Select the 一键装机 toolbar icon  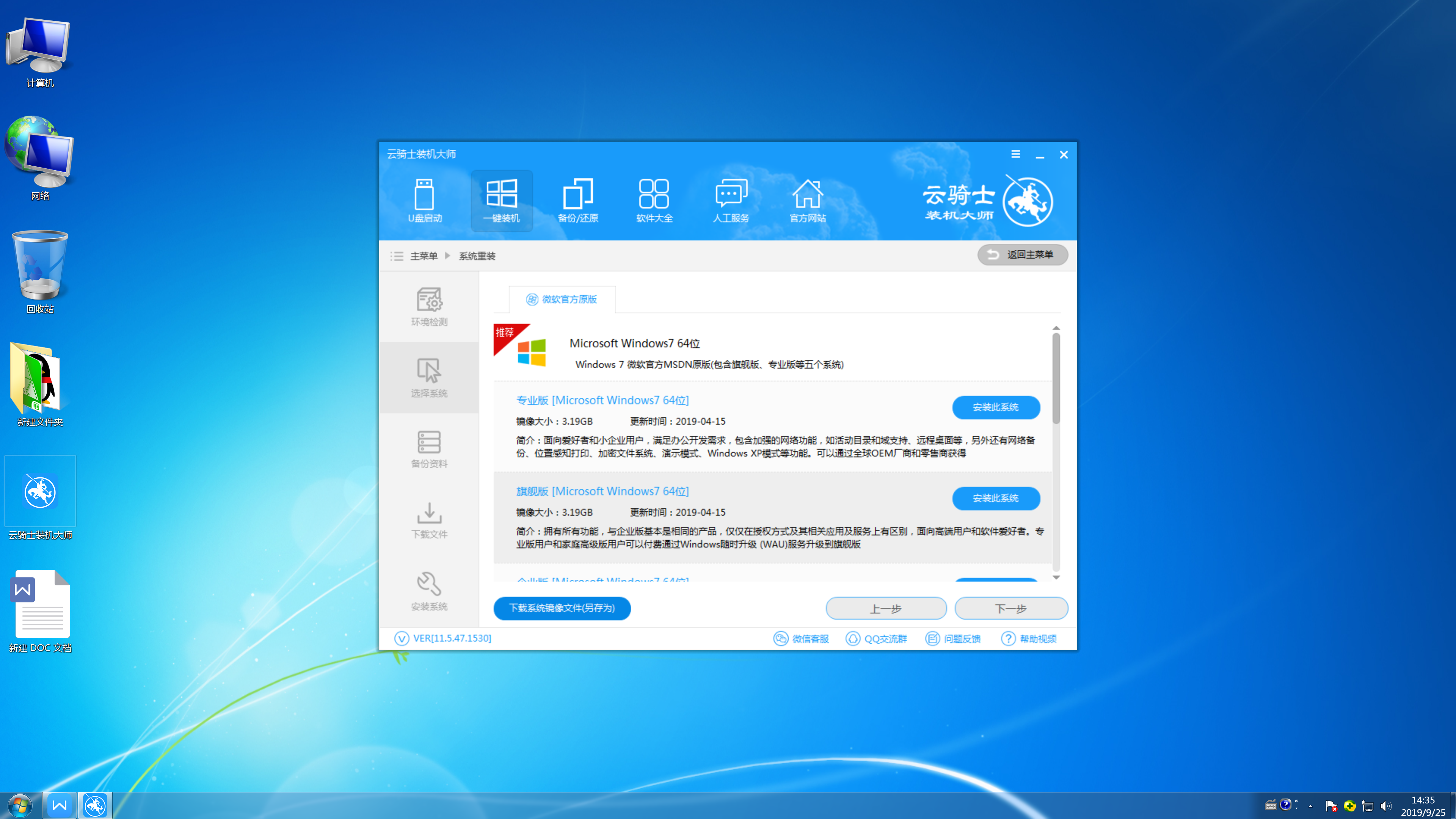coord(501,201)
